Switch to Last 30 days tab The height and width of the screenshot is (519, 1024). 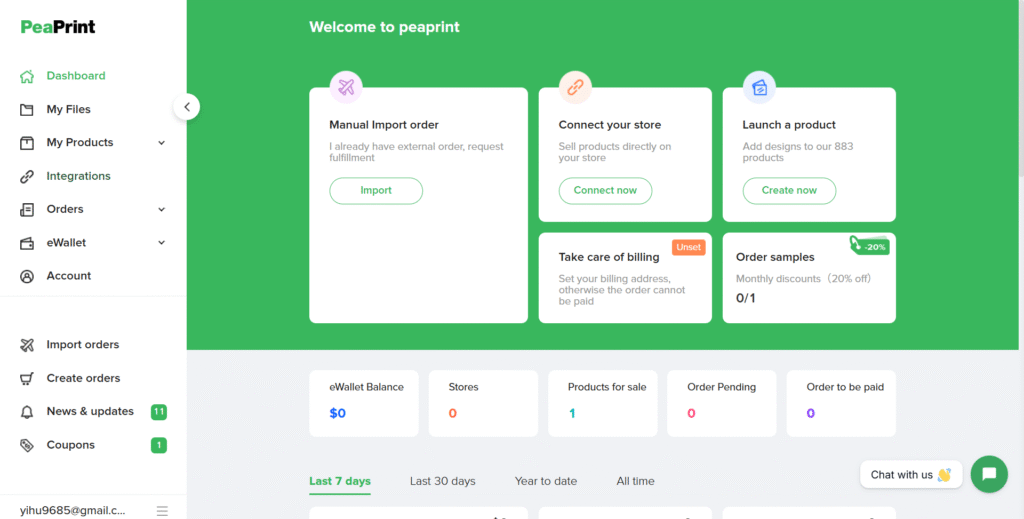point(442,481)
